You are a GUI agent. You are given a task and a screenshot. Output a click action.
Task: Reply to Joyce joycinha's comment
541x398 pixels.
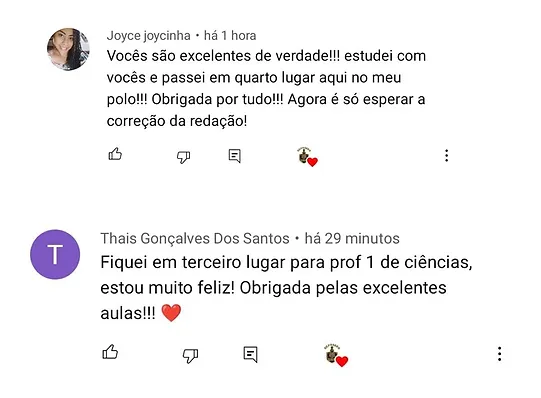pyautogui.click(x=235, y=156)
